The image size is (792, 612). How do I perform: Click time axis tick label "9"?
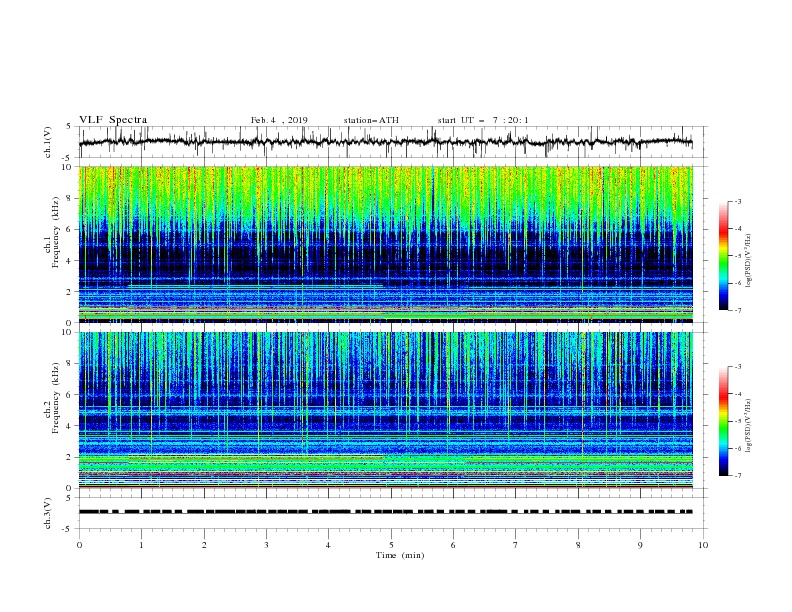[640, 545]
